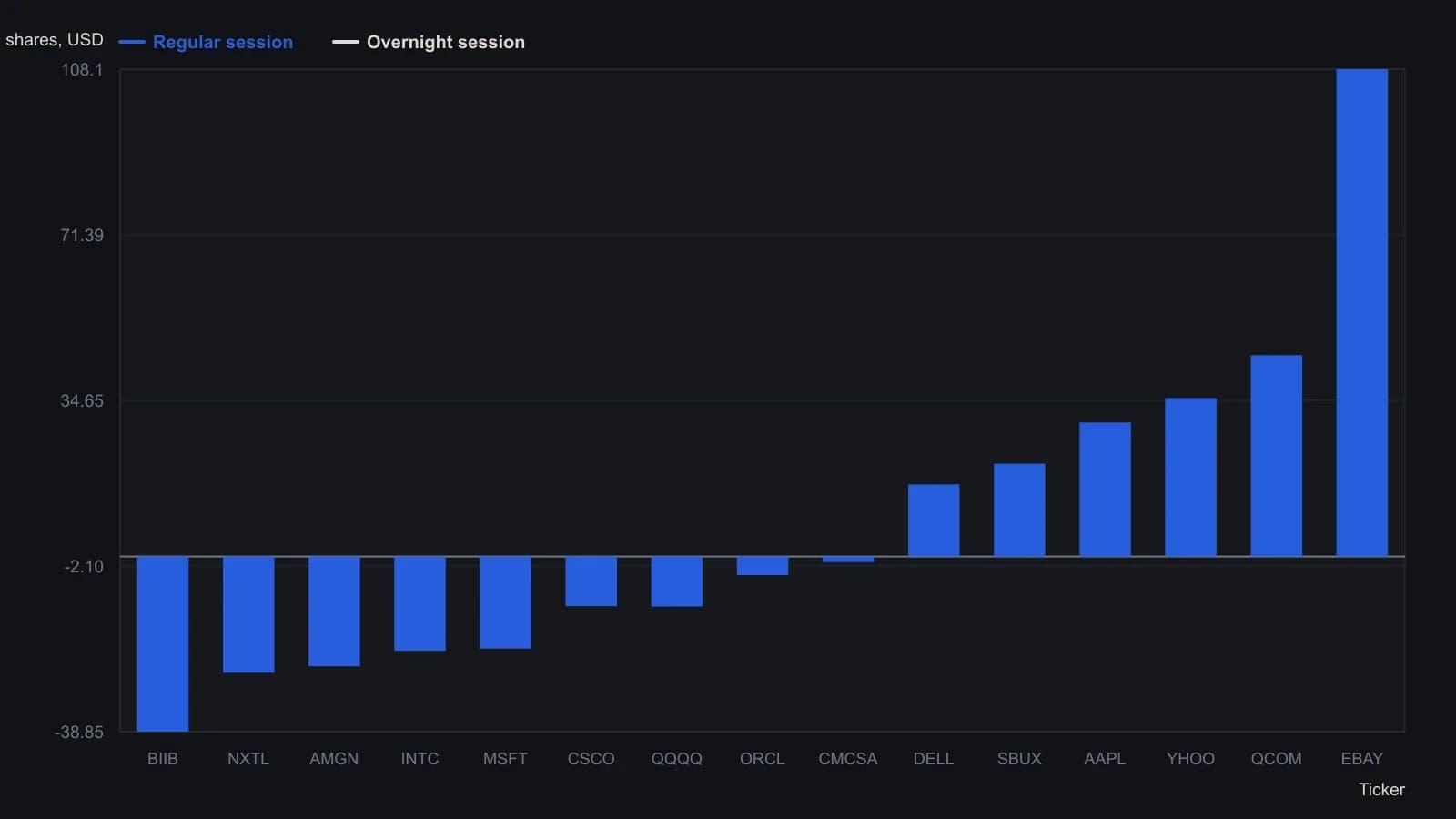Click the ORCL ticker label
Viewport: 1456px width, 819px height.
click(x=763, y=759)
